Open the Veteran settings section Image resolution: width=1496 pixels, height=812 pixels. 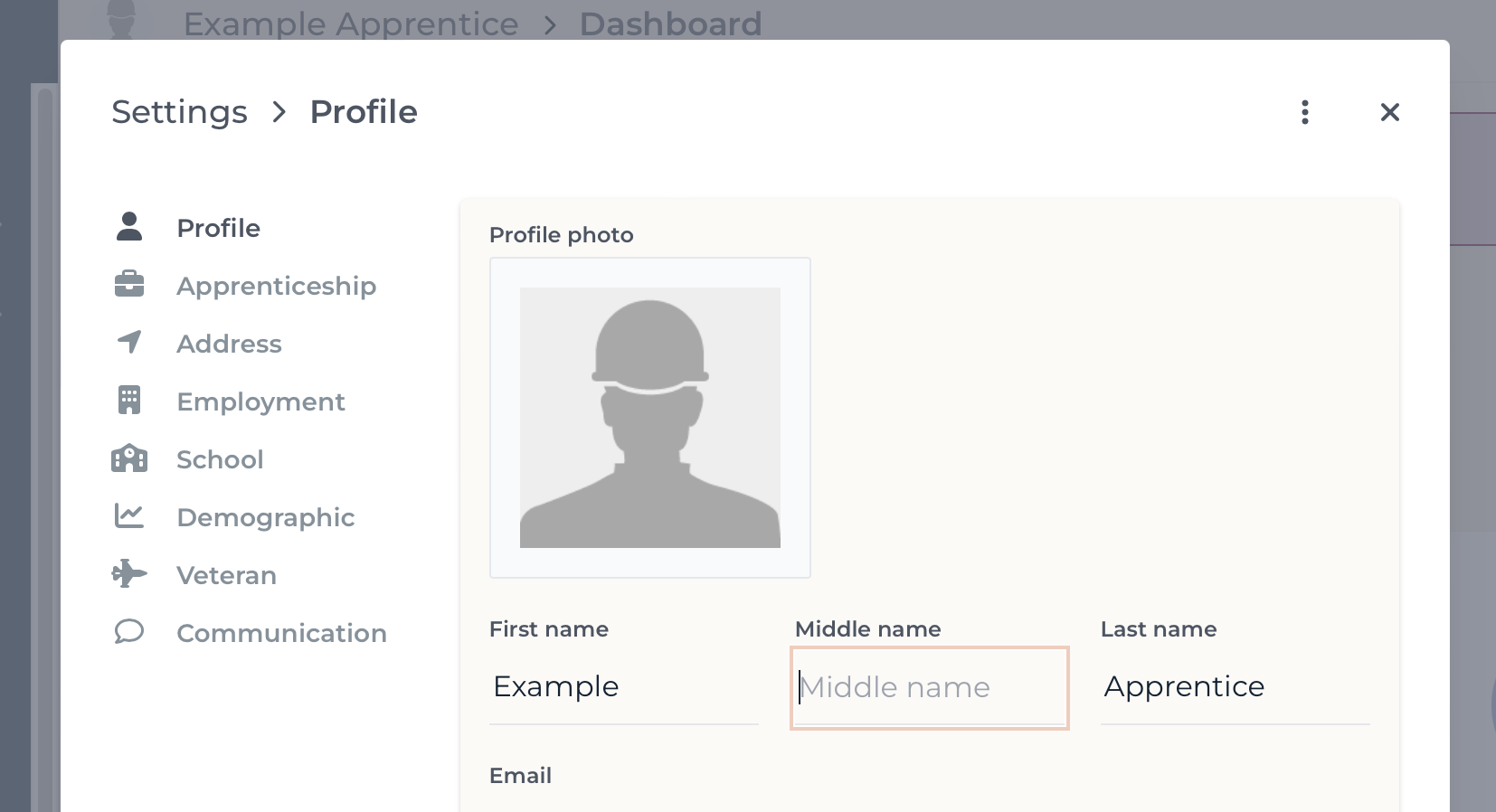227,575
